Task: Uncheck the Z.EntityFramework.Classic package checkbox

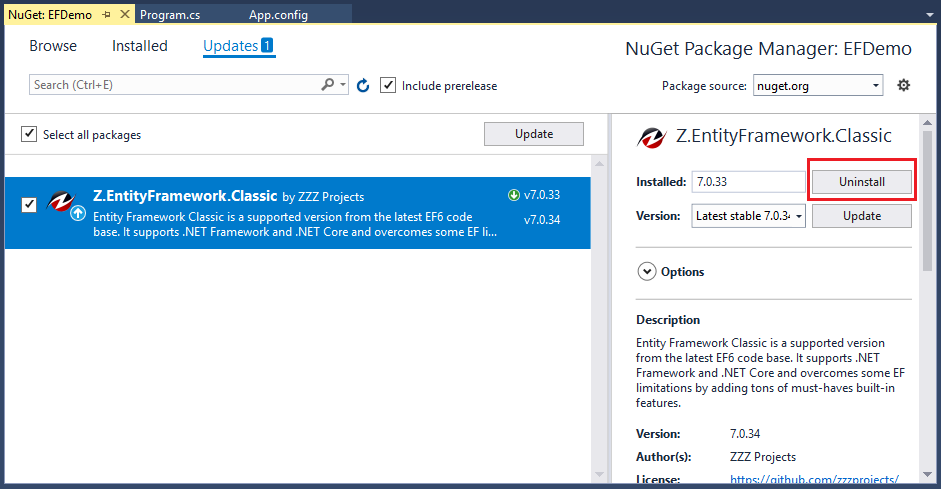Action: pyautogui.click(x=29, y=205)
